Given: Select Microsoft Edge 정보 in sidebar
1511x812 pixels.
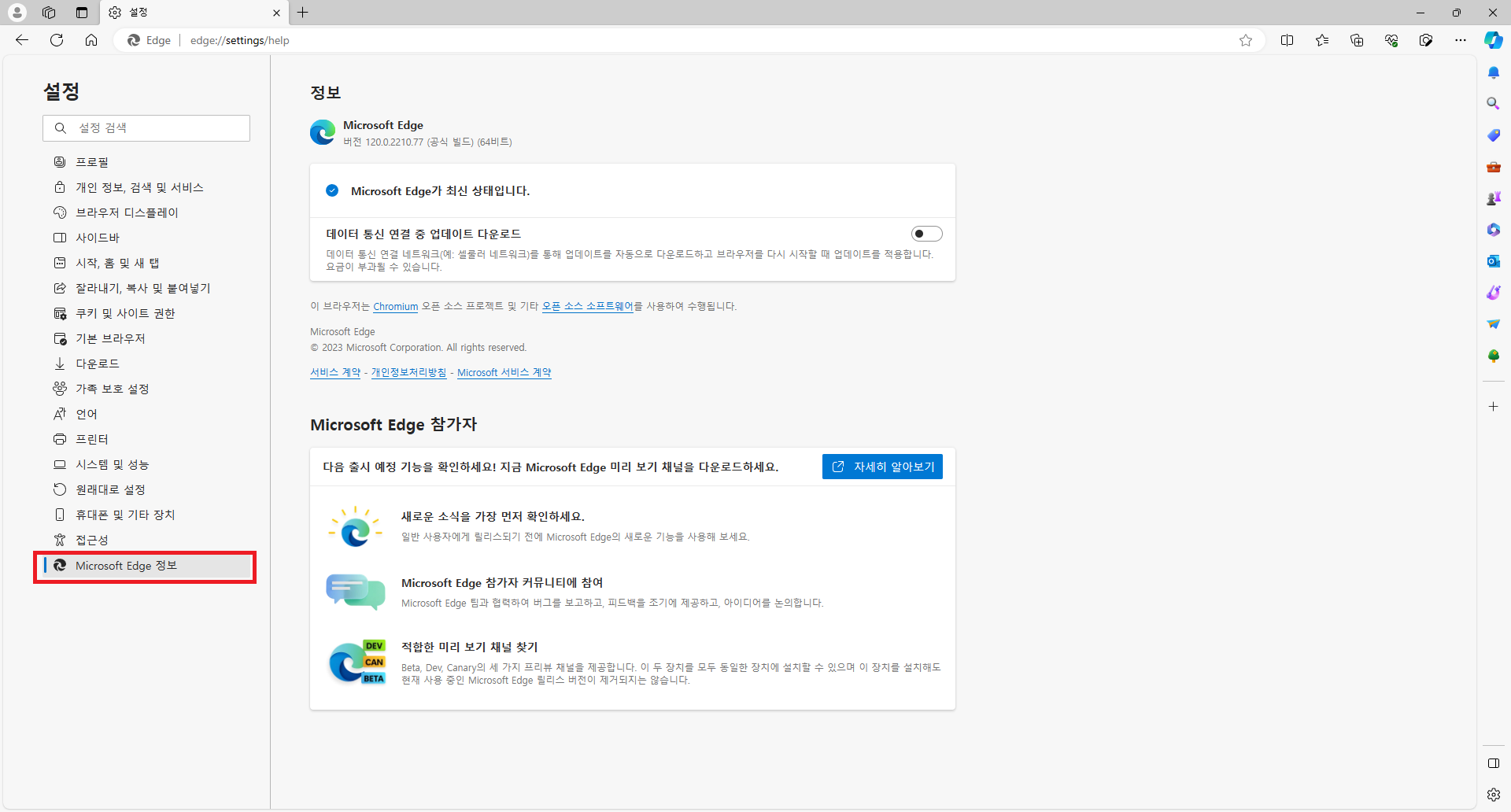Looking at the screenshot, I should click(146, 566).
